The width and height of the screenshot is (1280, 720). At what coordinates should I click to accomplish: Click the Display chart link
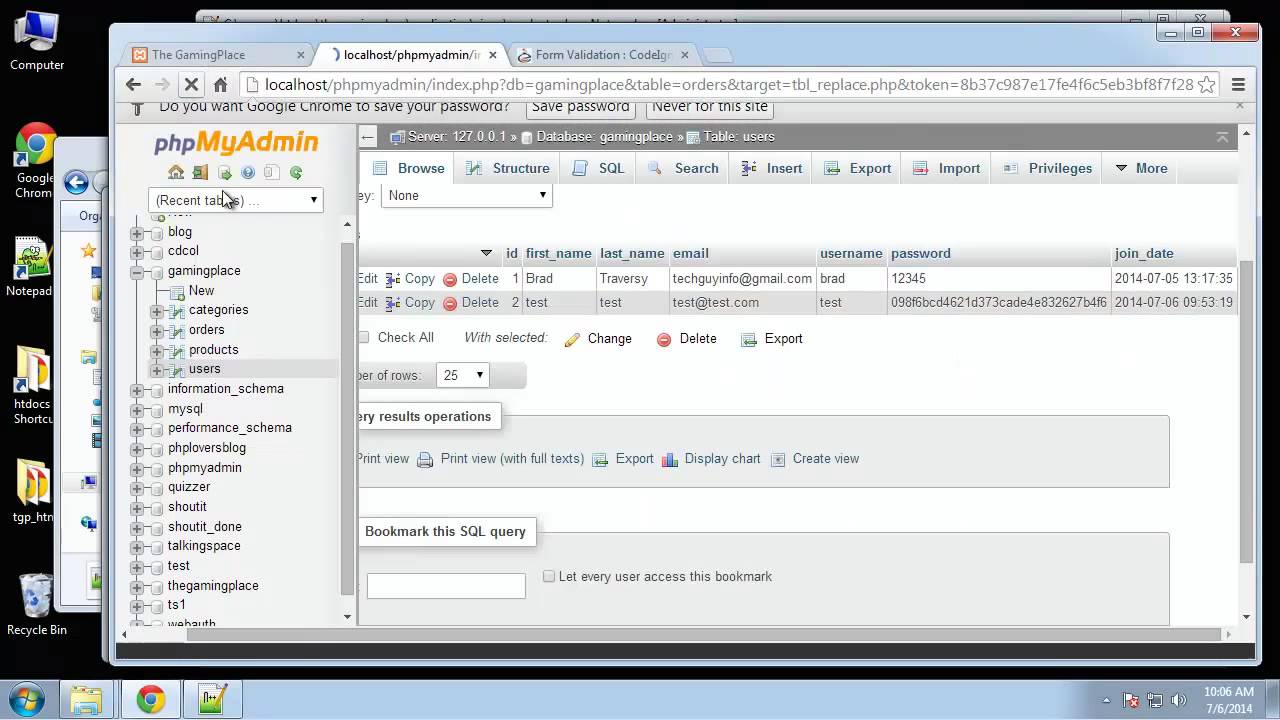pyautogui.click(x=722, y=459)
